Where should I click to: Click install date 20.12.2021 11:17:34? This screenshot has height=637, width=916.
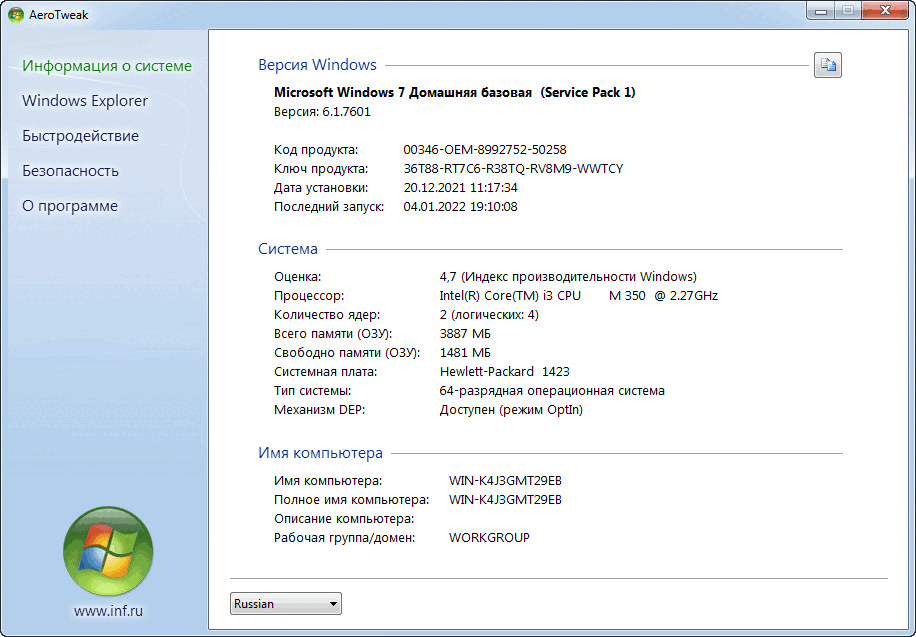(x=460, y=188)
